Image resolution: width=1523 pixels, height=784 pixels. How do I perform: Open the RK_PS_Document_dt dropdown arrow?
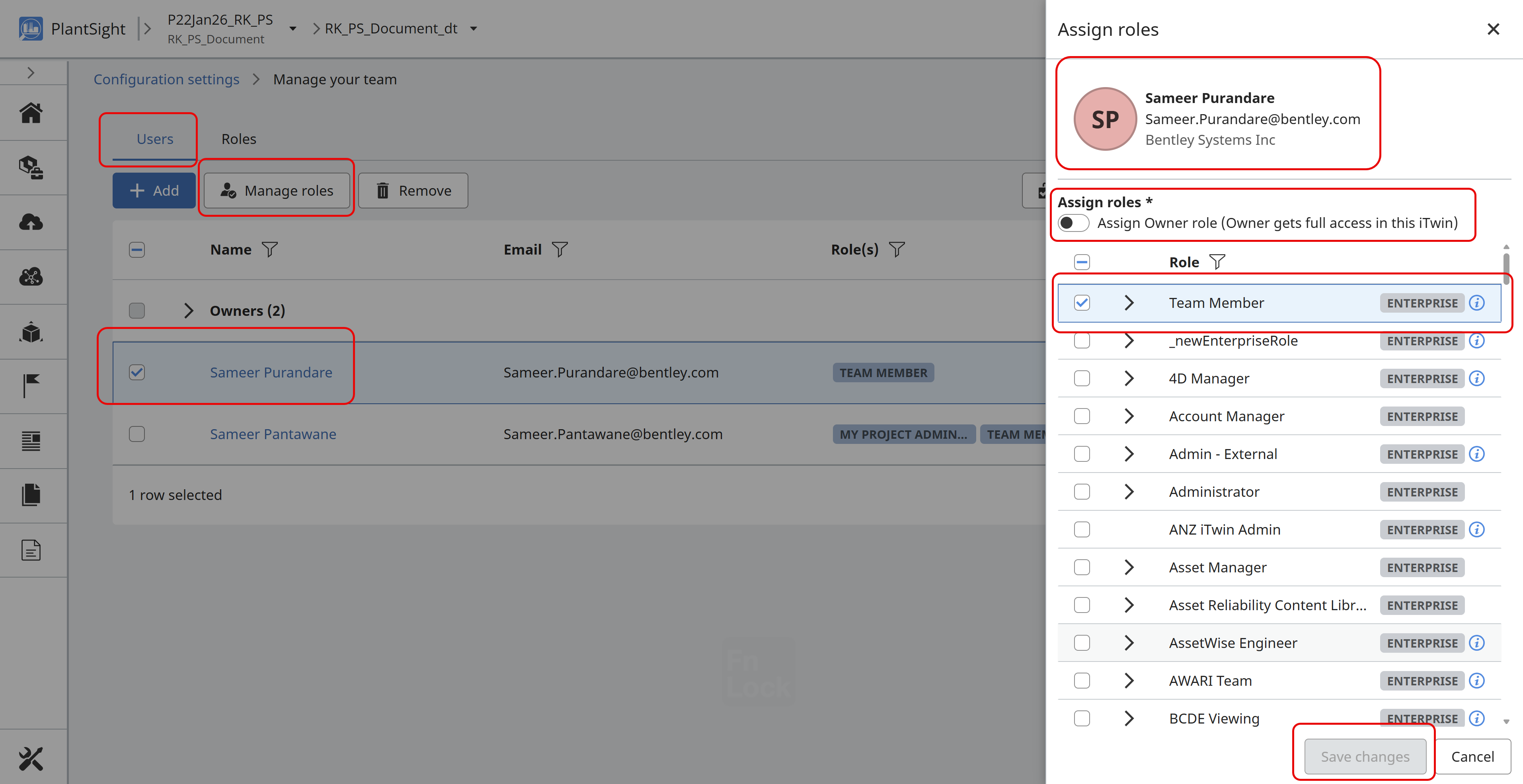[x=474, y=28]
